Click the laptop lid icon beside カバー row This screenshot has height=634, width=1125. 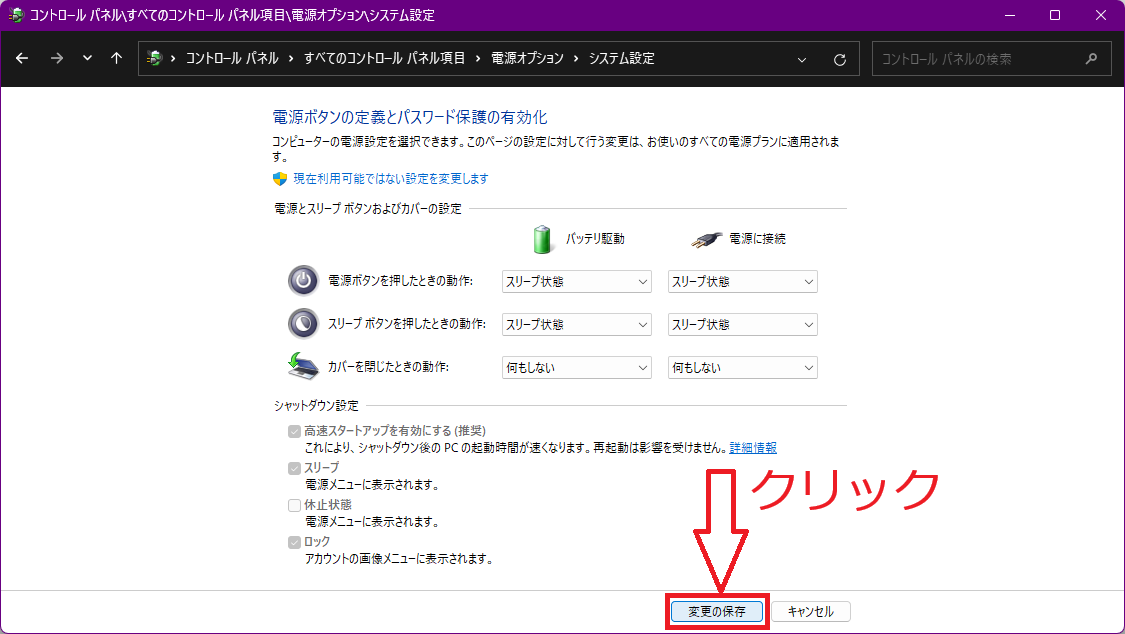(302, 366)
